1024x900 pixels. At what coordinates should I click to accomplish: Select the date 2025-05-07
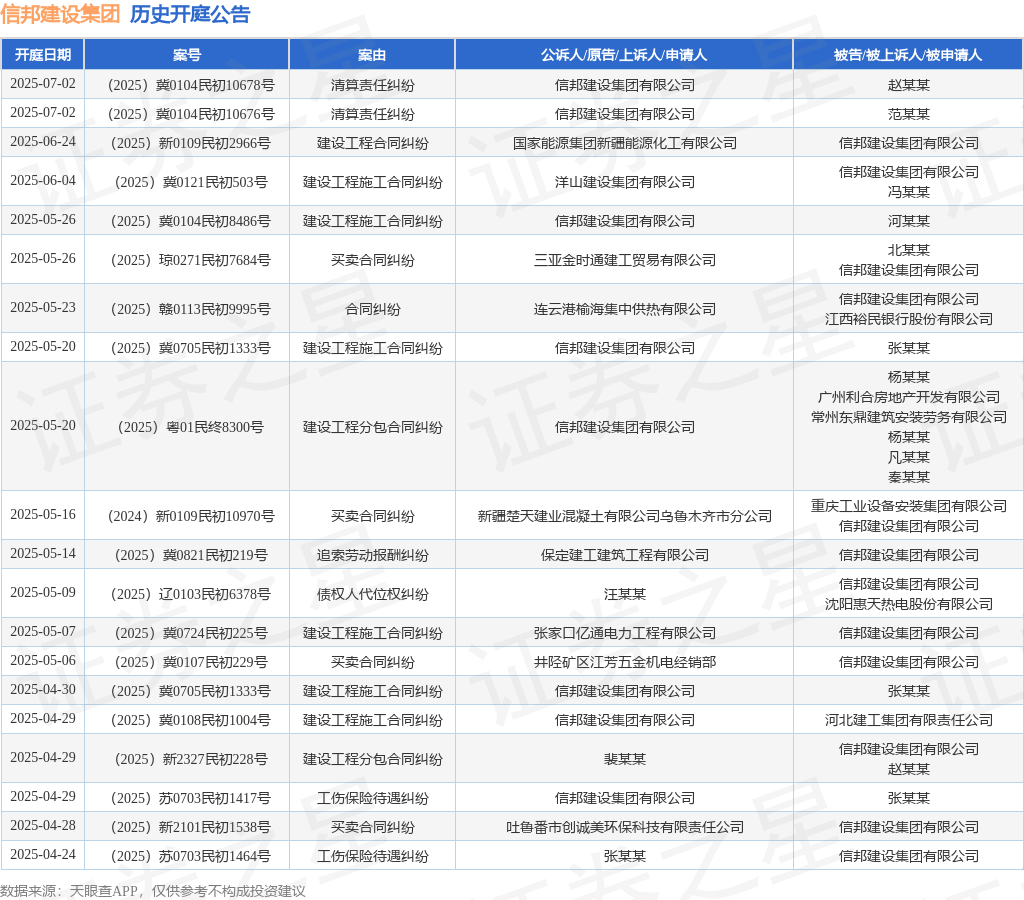[43, 632]
